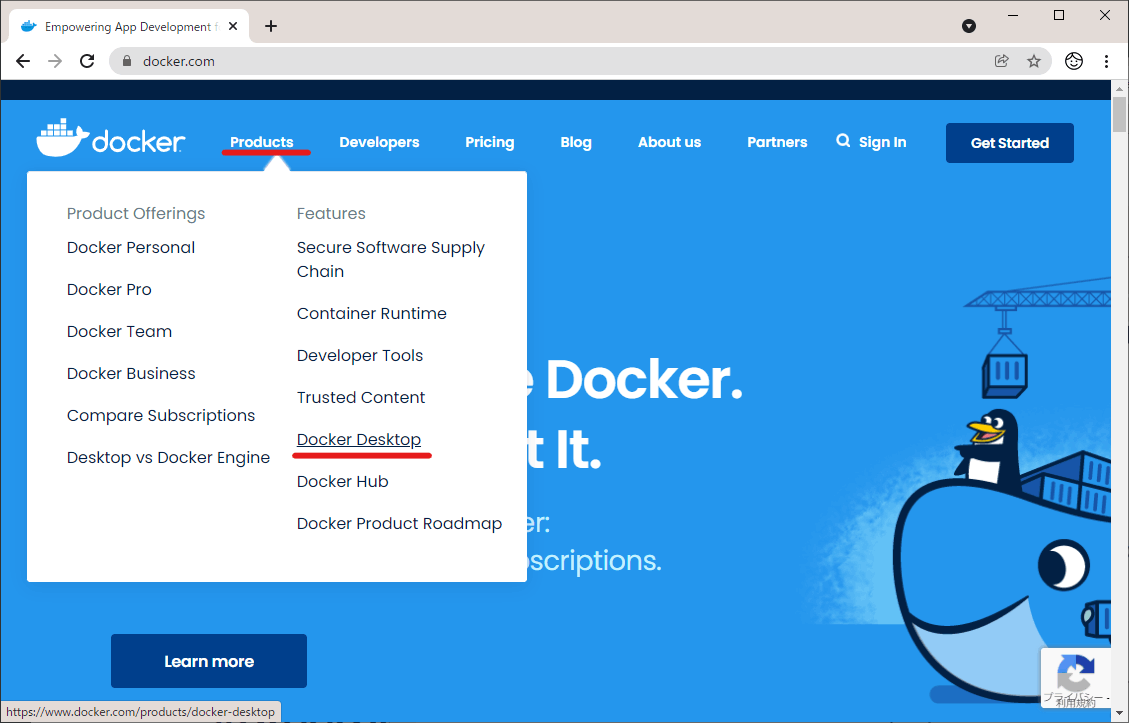The width and height of the screenshot is (1129, 723).
Task: Open Docker Product Roadmap
Action: (400, 524)
